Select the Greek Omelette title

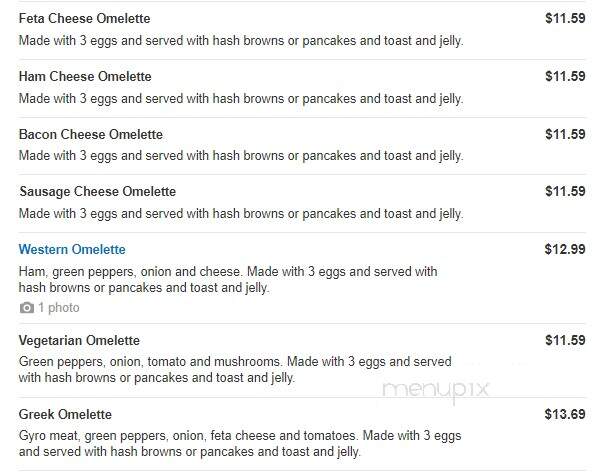[65, 415]
